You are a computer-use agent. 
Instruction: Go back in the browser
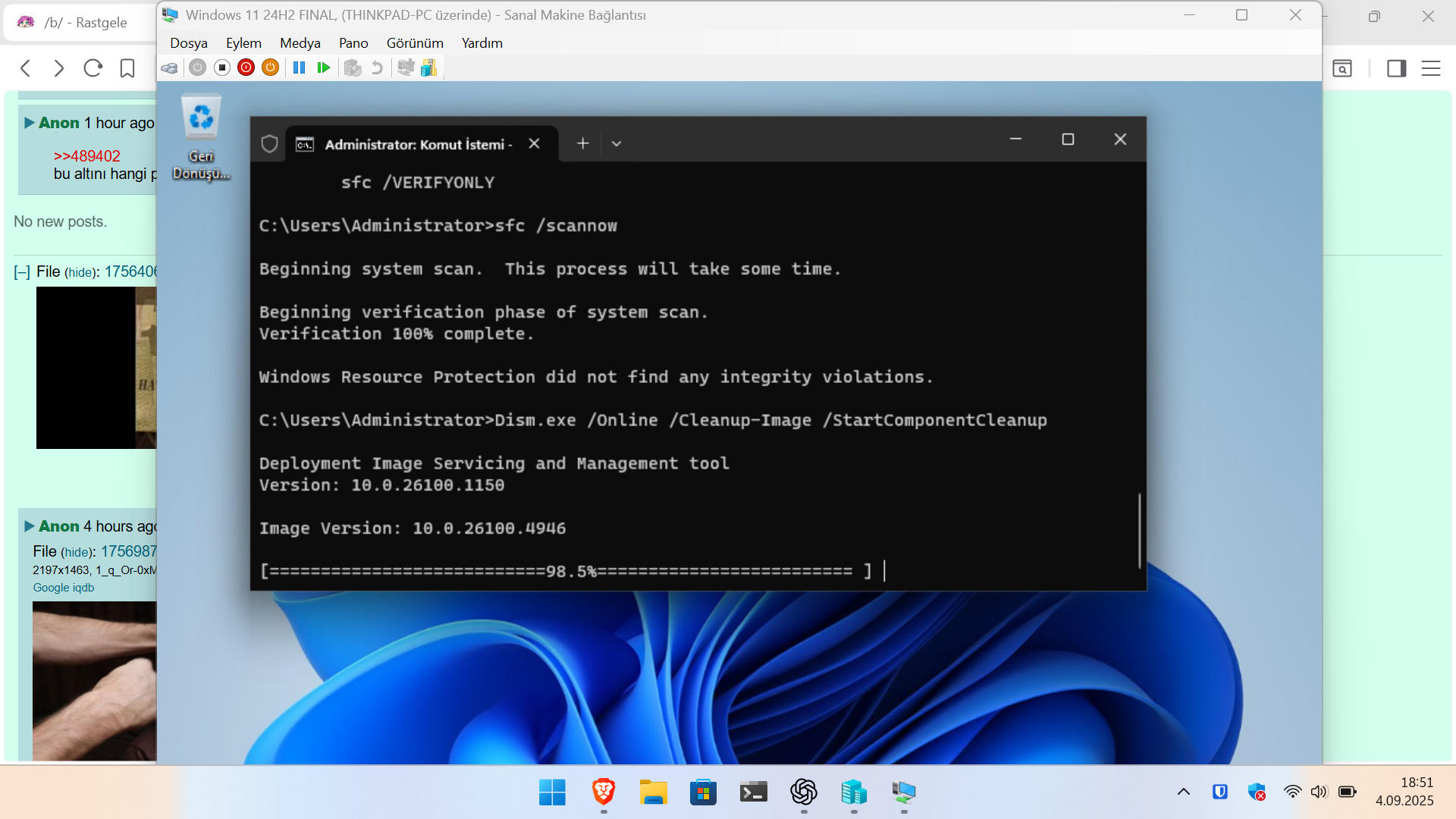coord(26,68)
